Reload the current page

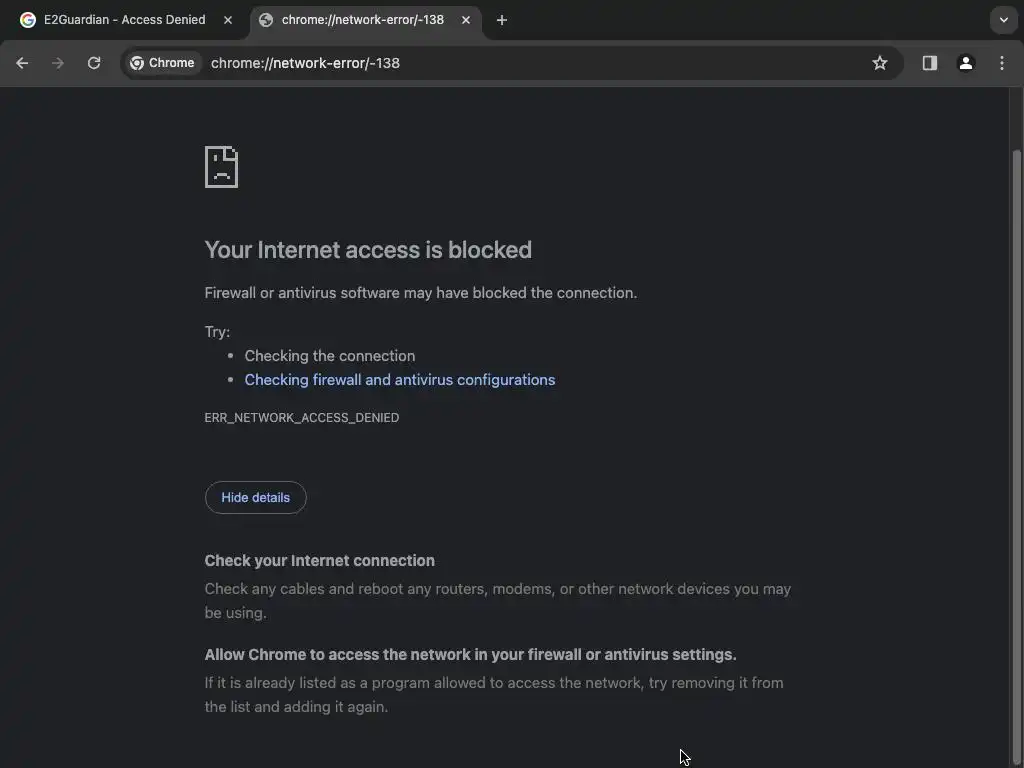point(94,63)
